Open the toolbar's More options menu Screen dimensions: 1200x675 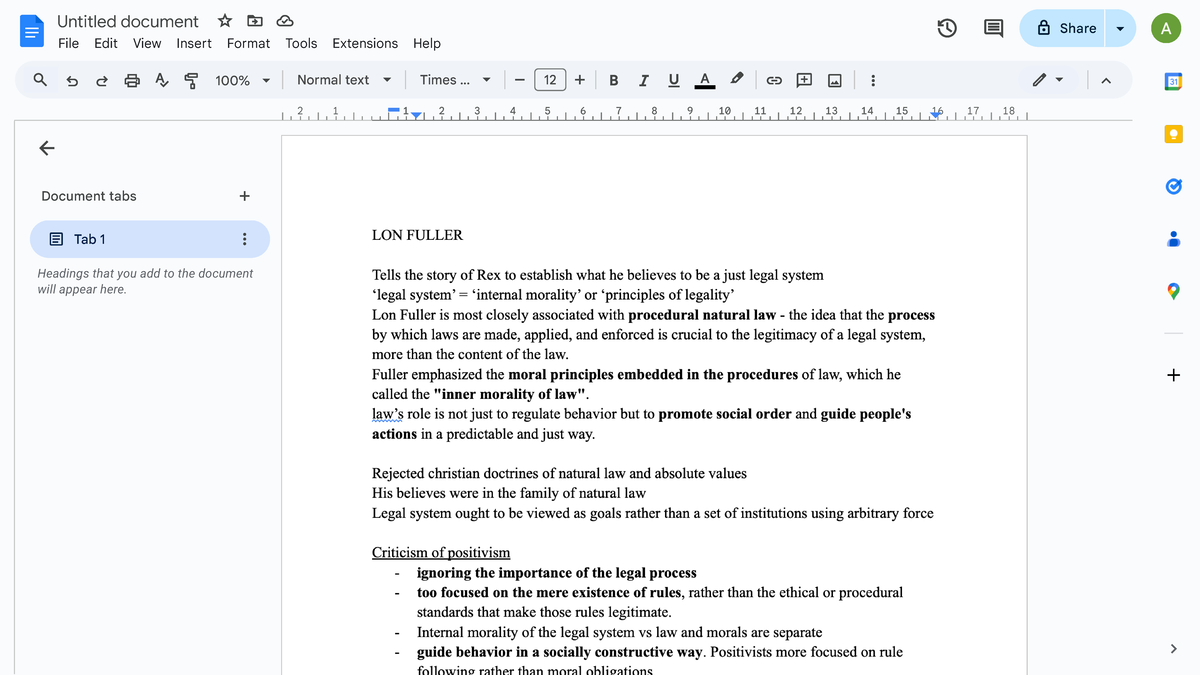pos(873,80)
